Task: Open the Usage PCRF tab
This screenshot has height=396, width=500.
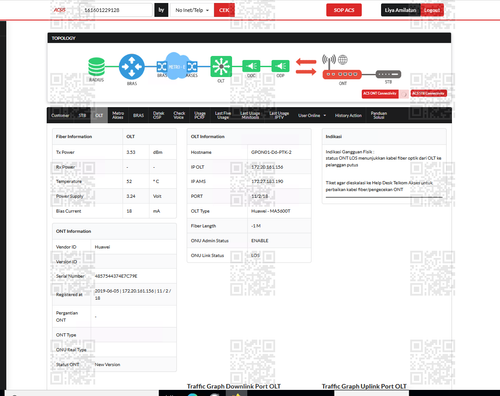Action: tap(200, 115)
